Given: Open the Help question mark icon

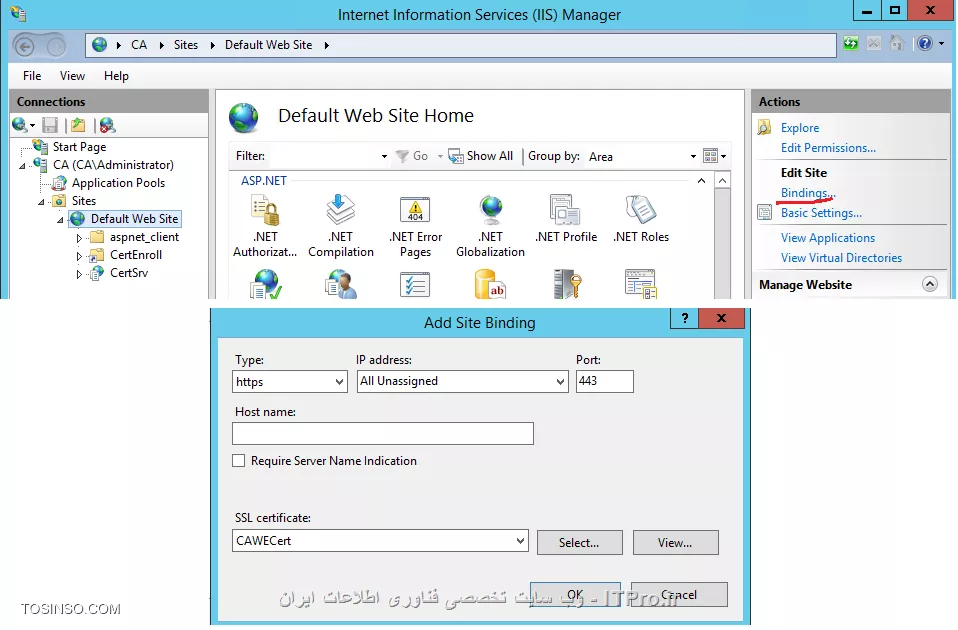Looking at the screenshot, I should [x=925, y=43].
